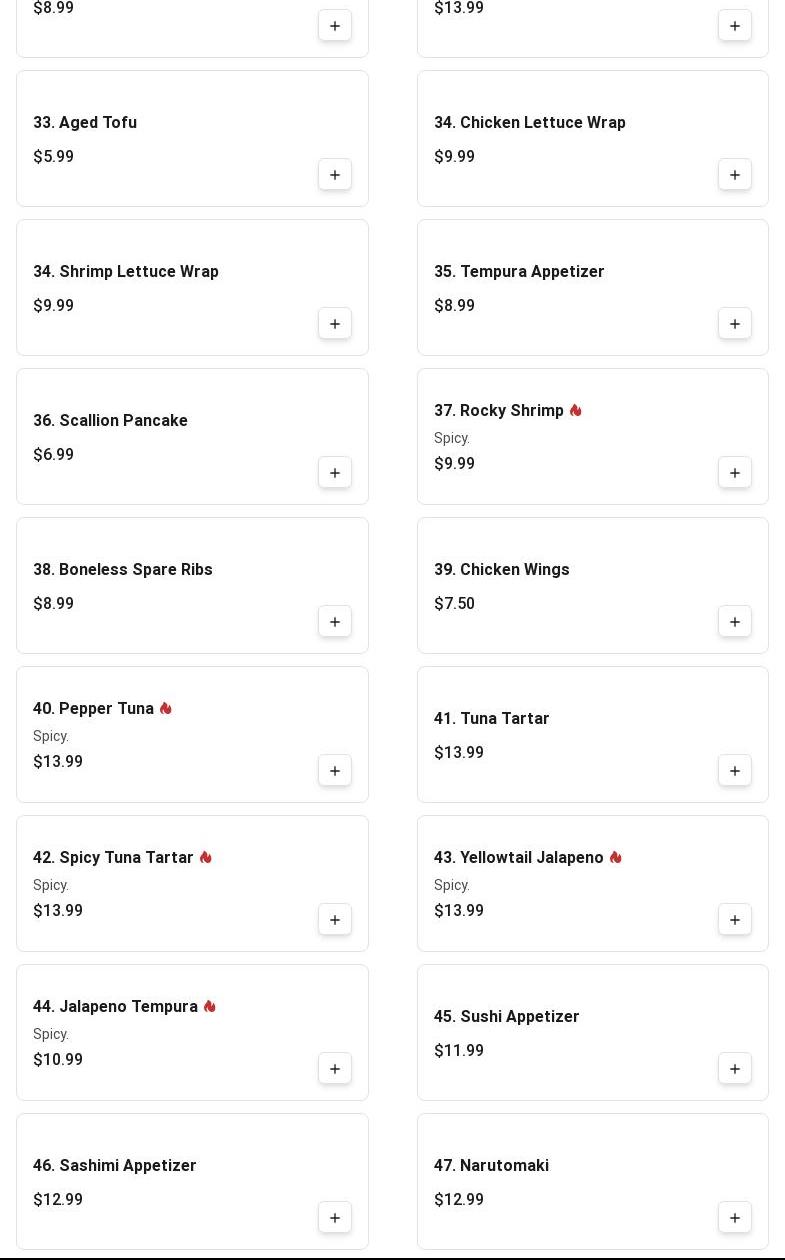Add Chicken Wings via plus icon

click(735, 622)
